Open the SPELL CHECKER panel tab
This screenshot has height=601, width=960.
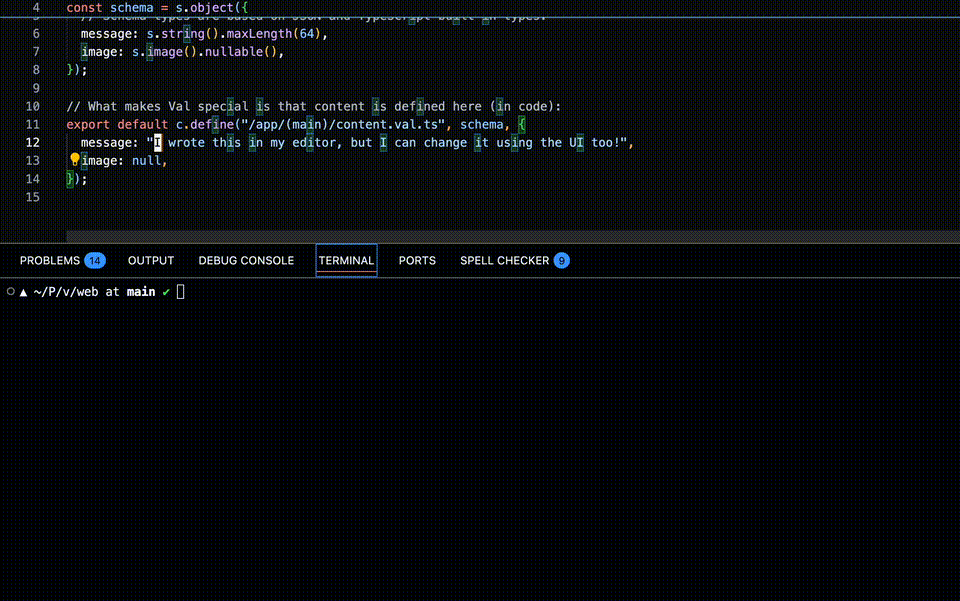[505, 260]
